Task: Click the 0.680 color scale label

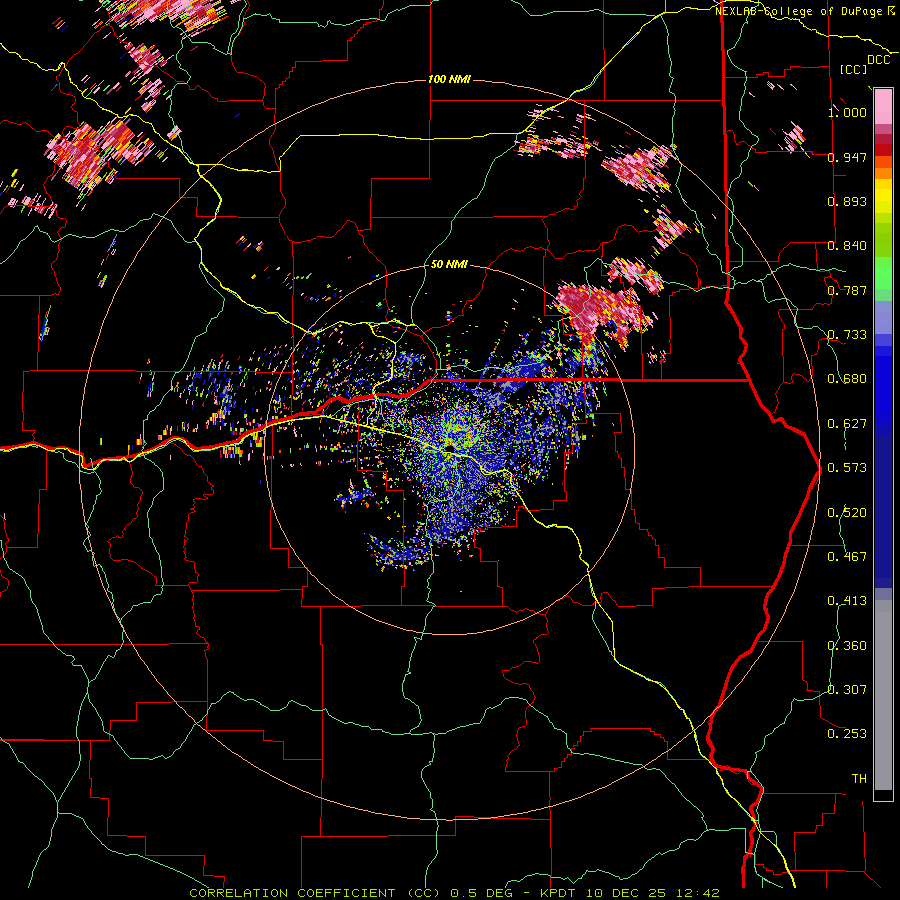Action: click(847, 379)
